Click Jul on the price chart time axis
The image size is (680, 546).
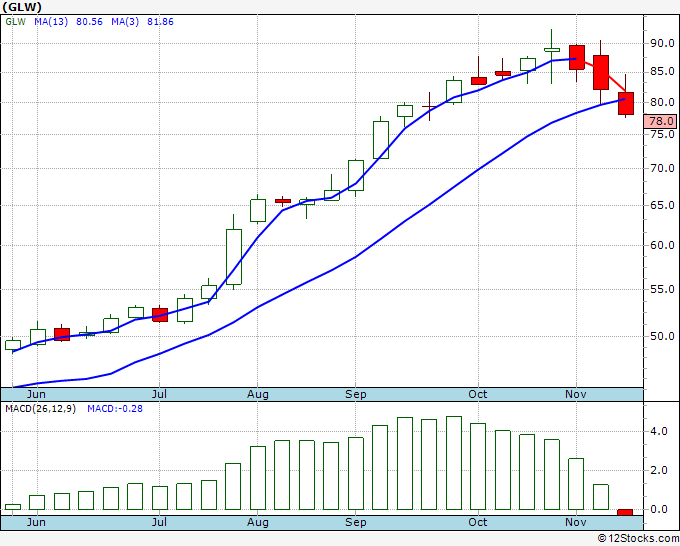(159, 394)
